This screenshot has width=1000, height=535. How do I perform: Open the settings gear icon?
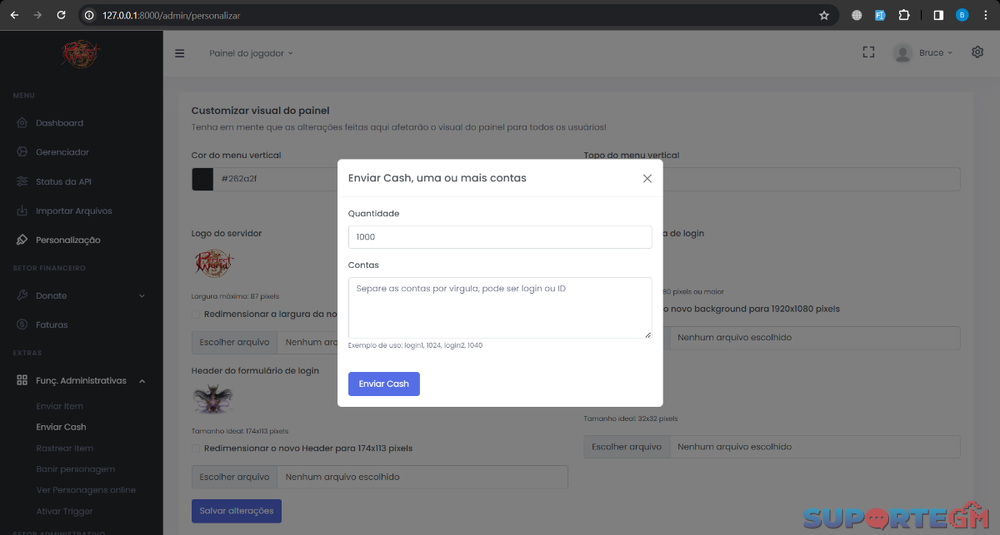[x=977, y=52]
